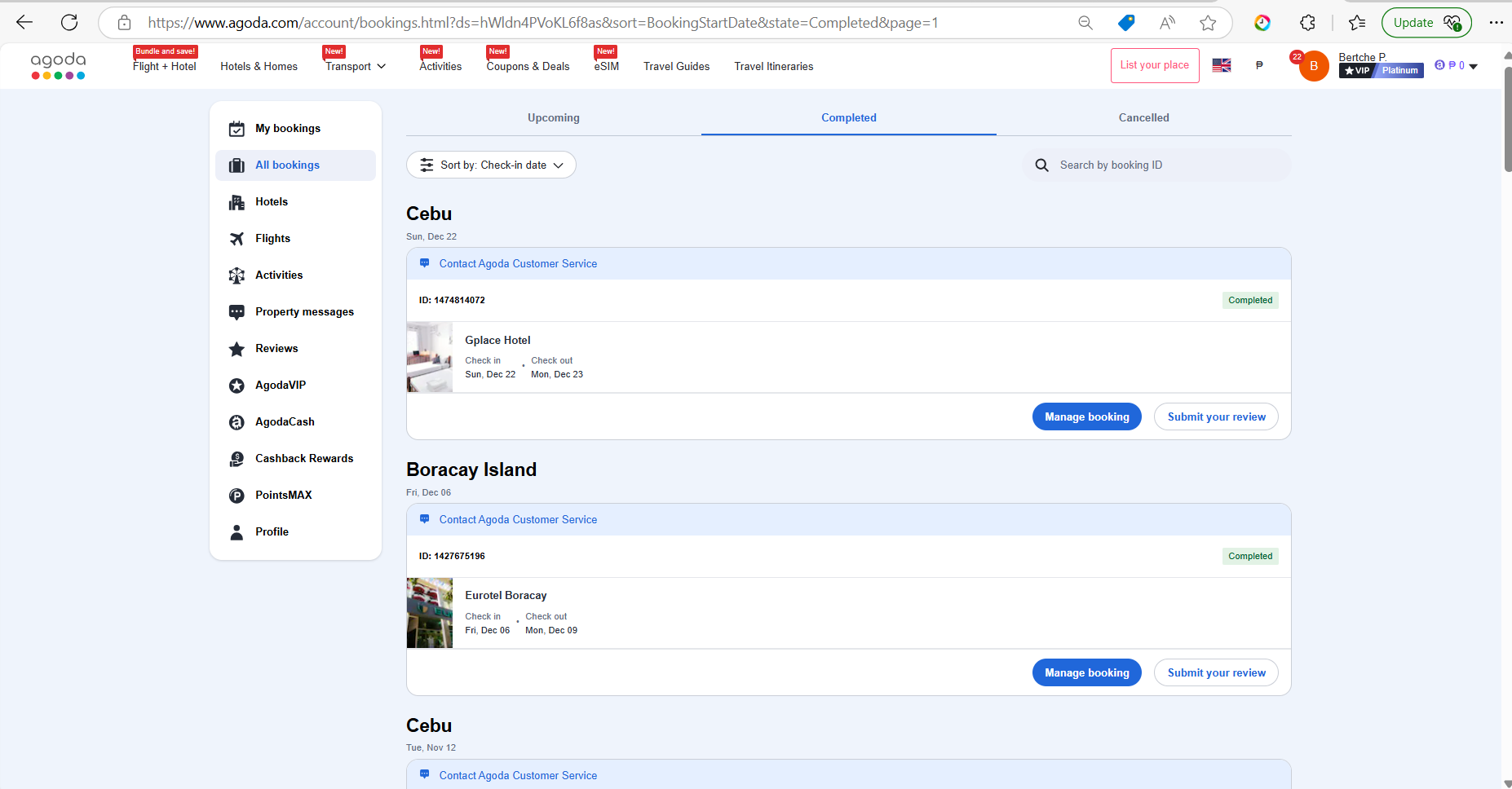Click booking ID 1474814072 text
This screenshot has height=789, width=1512.
(452, 300)
